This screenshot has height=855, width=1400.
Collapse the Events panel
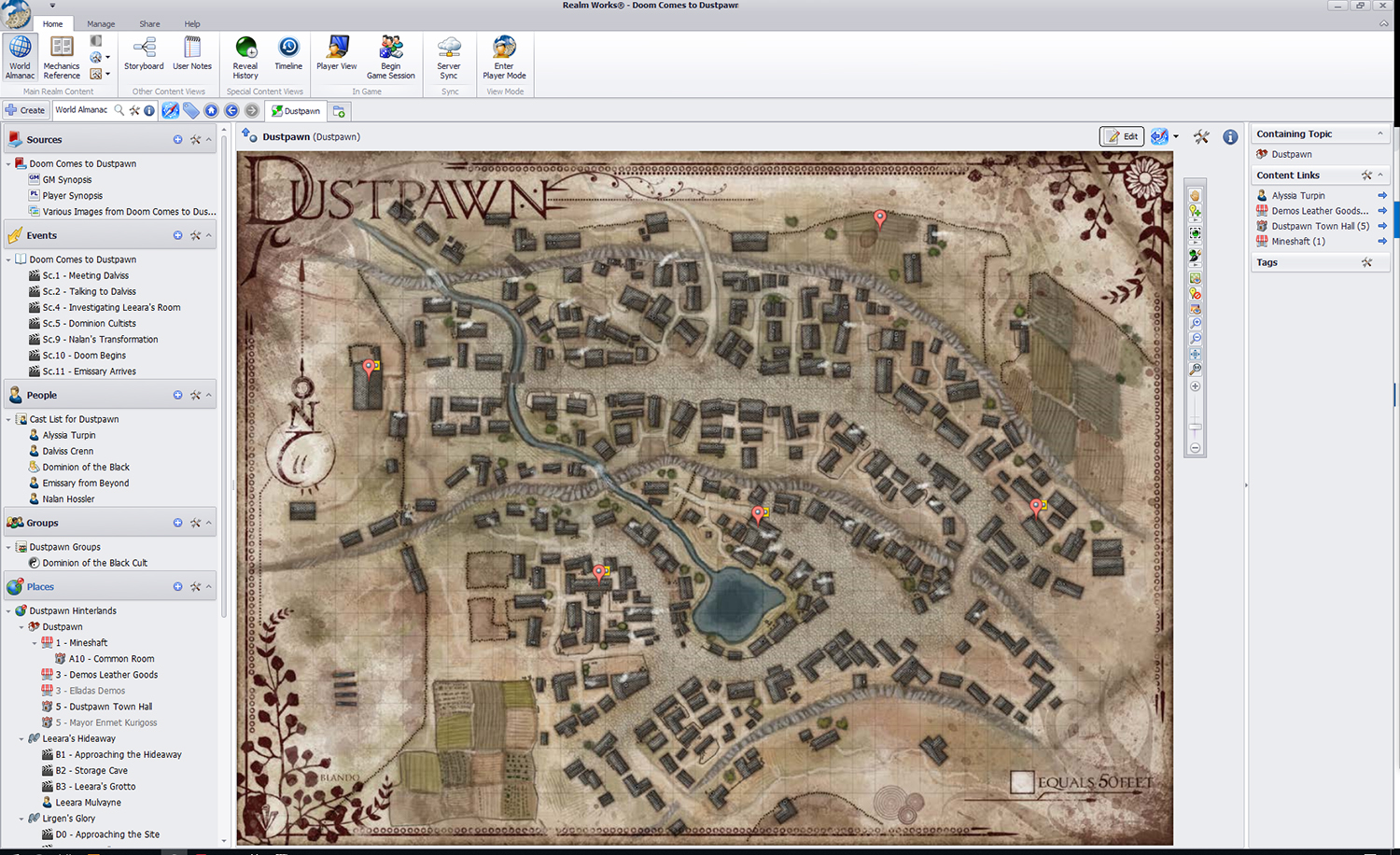(208, 235)
